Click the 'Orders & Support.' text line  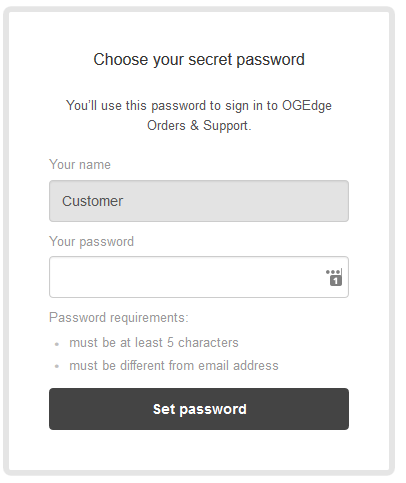coord(199,126)
